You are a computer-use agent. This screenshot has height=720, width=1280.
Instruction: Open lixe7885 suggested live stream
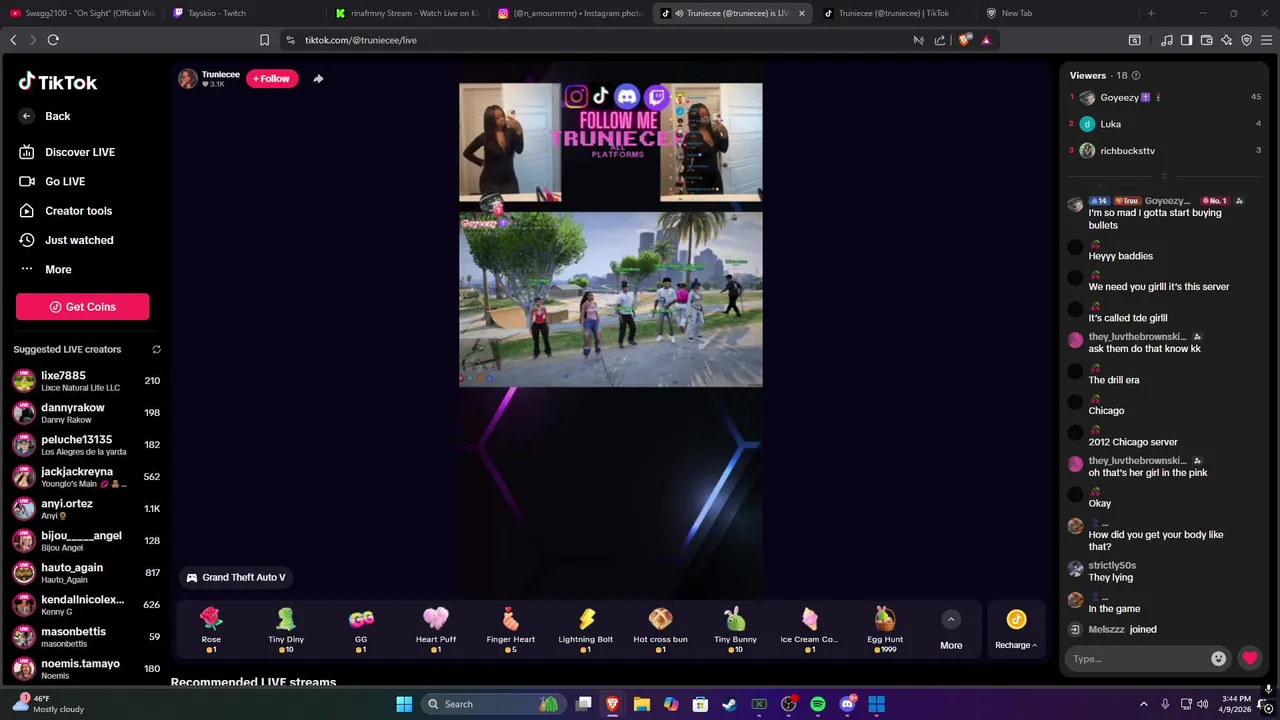86,381
